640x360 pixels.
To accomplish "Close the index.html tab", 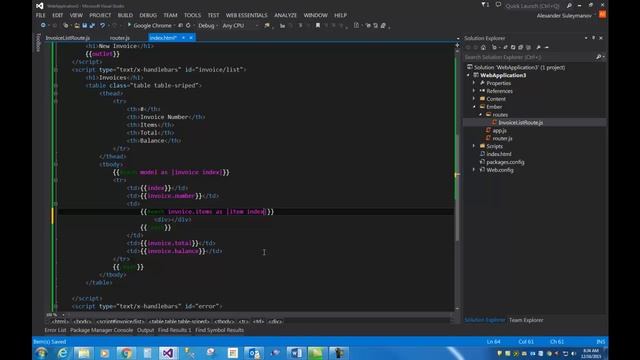I will coord(191,38).
